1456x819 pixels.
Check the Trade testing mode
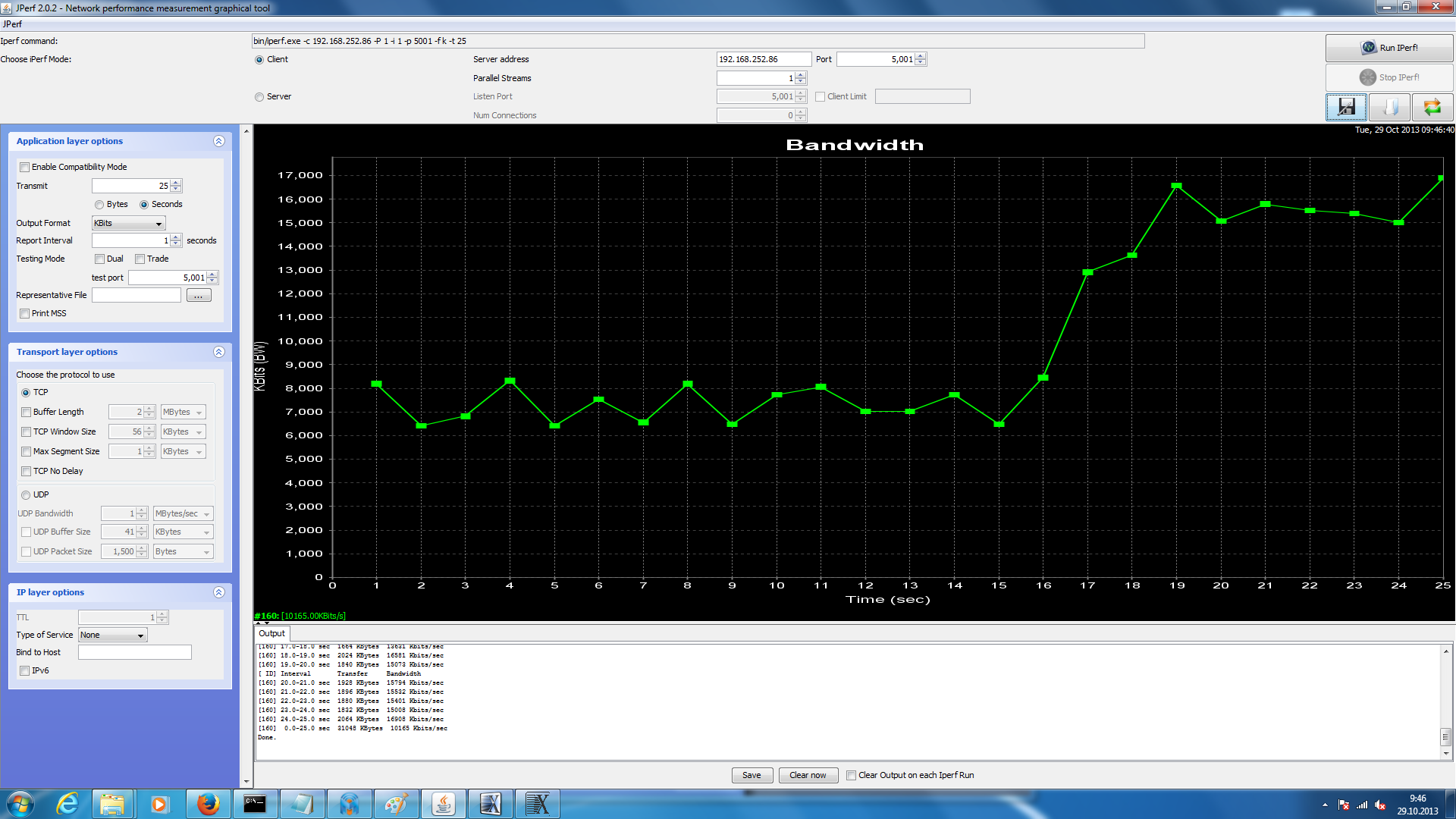click(x=140, y=259)
